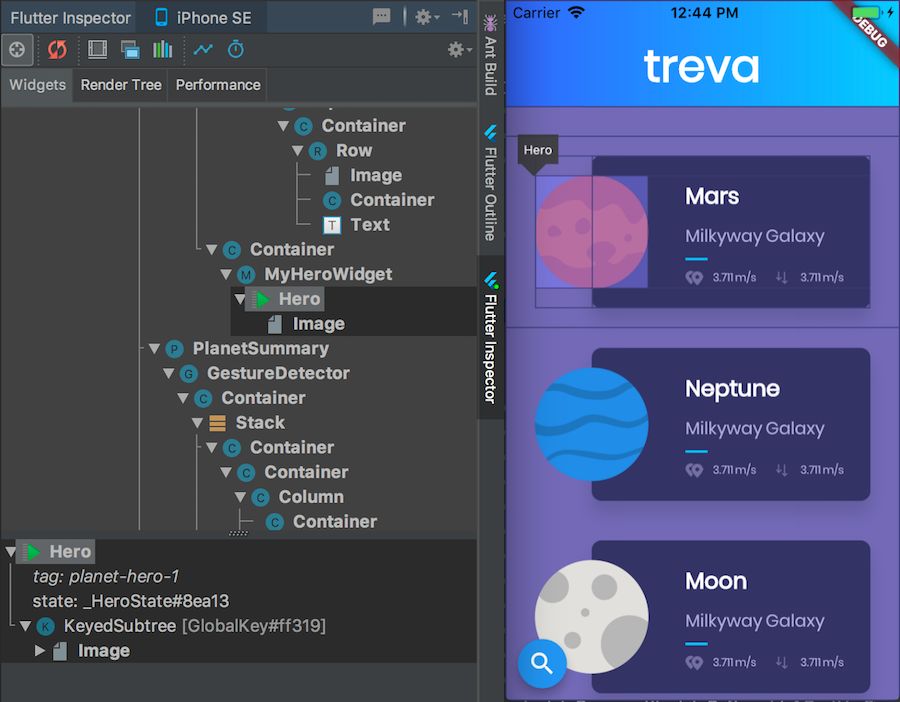Screen dimensions: 900x702
Task: Switch to the Performance tab
Action: click(218, 85)
